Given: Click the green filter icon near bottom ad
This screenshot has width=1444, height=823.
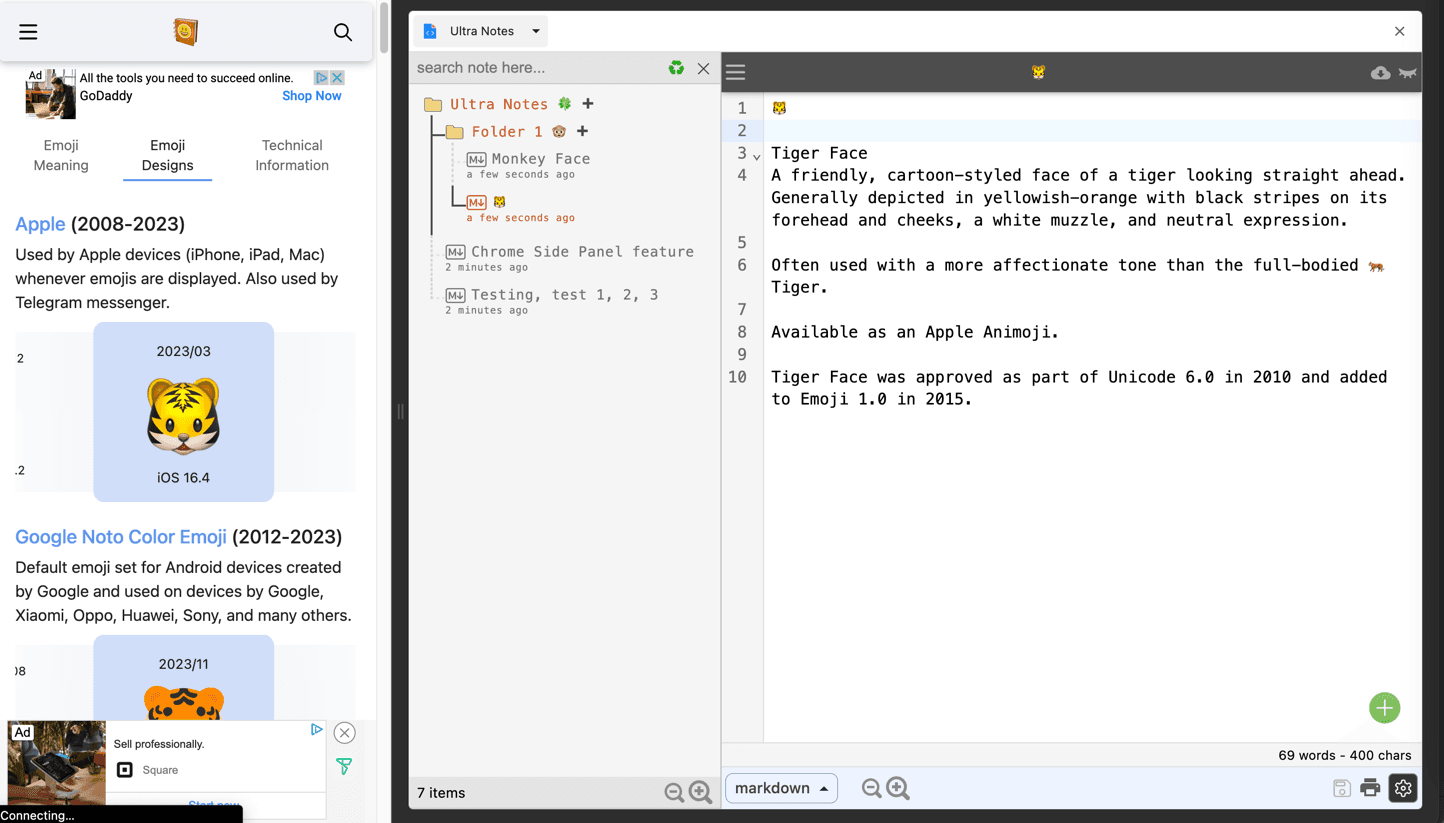Looking at the screenshot, I should point(344,767).
